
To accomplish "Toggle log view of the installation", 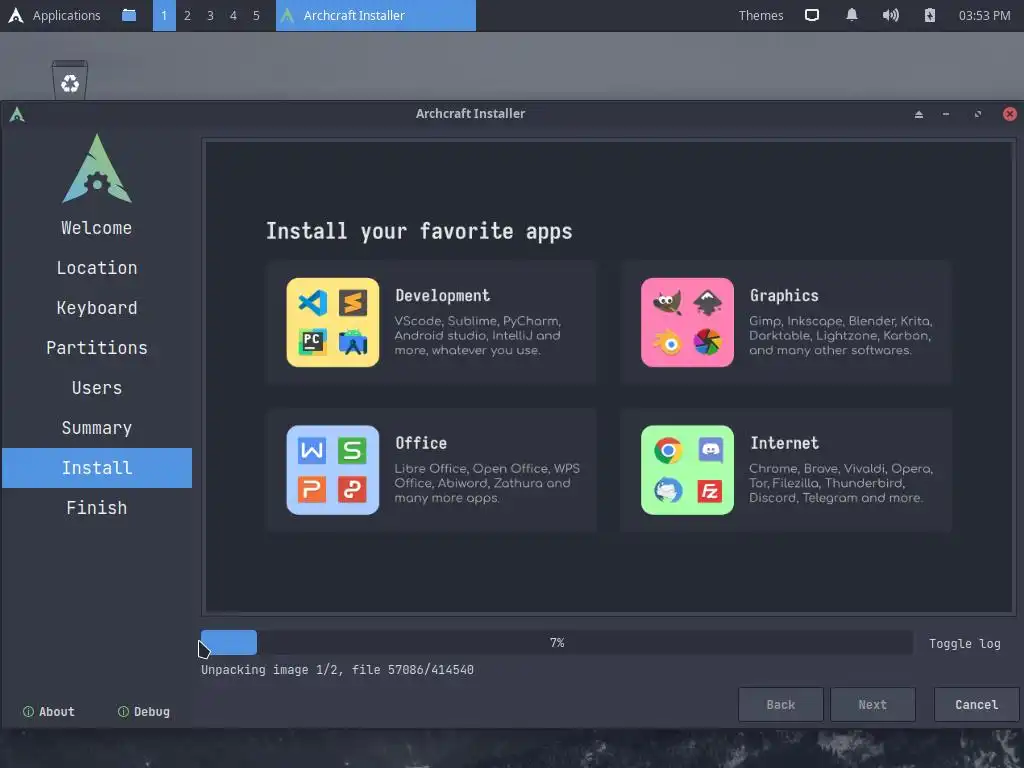I will coord(965,643).
